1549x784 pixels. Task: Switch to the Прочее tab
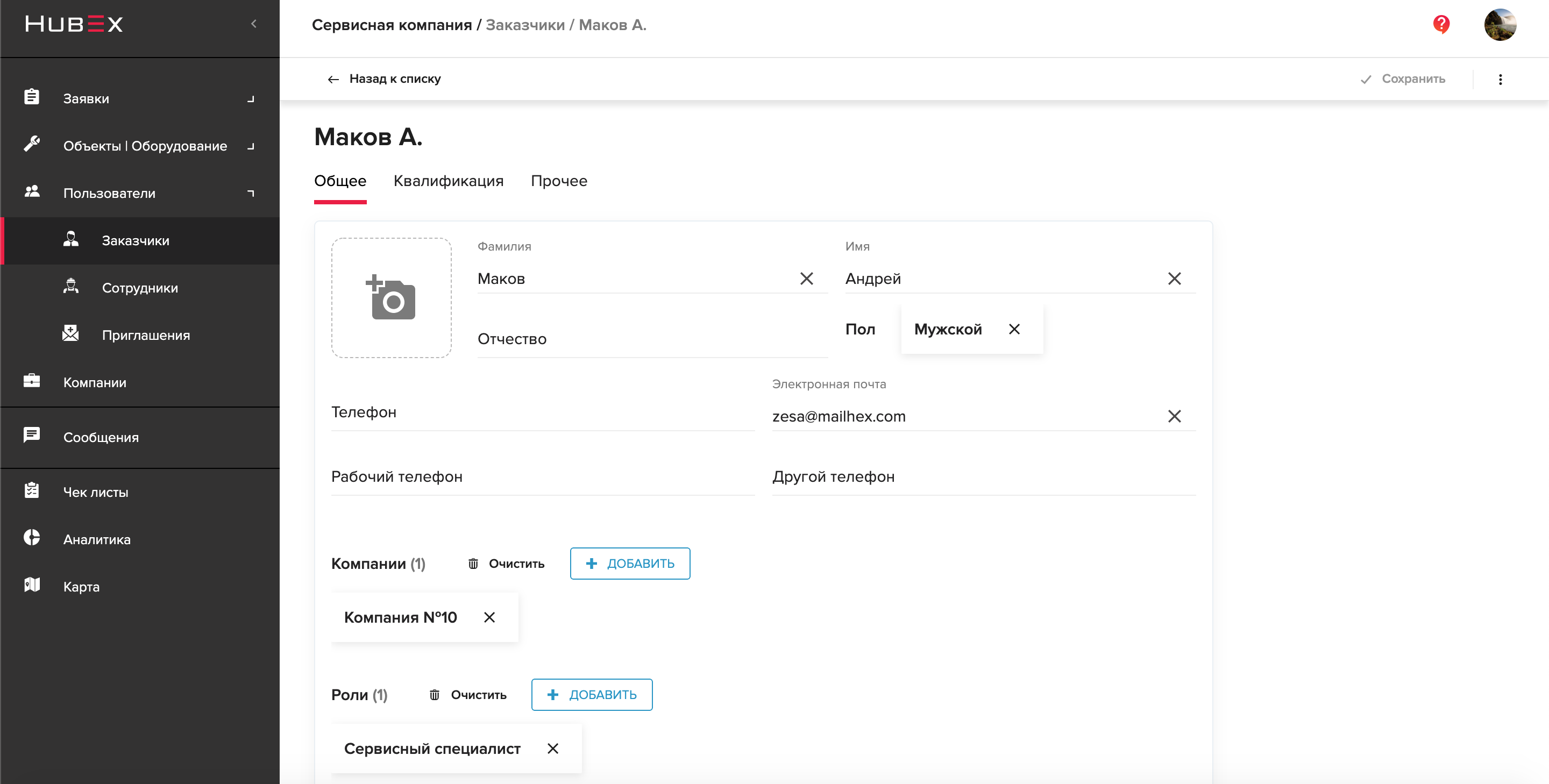pos(559,181)
